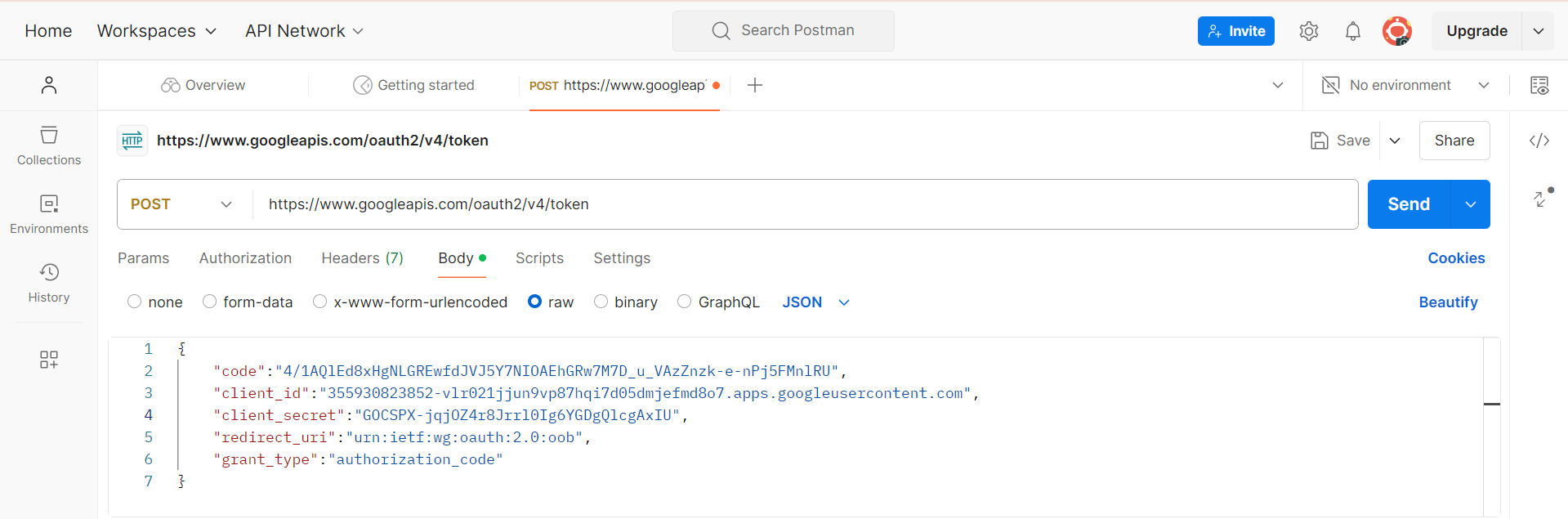Open the environment quick look icon
Screen dimensions: 1568x519
tap(1539, 85)
